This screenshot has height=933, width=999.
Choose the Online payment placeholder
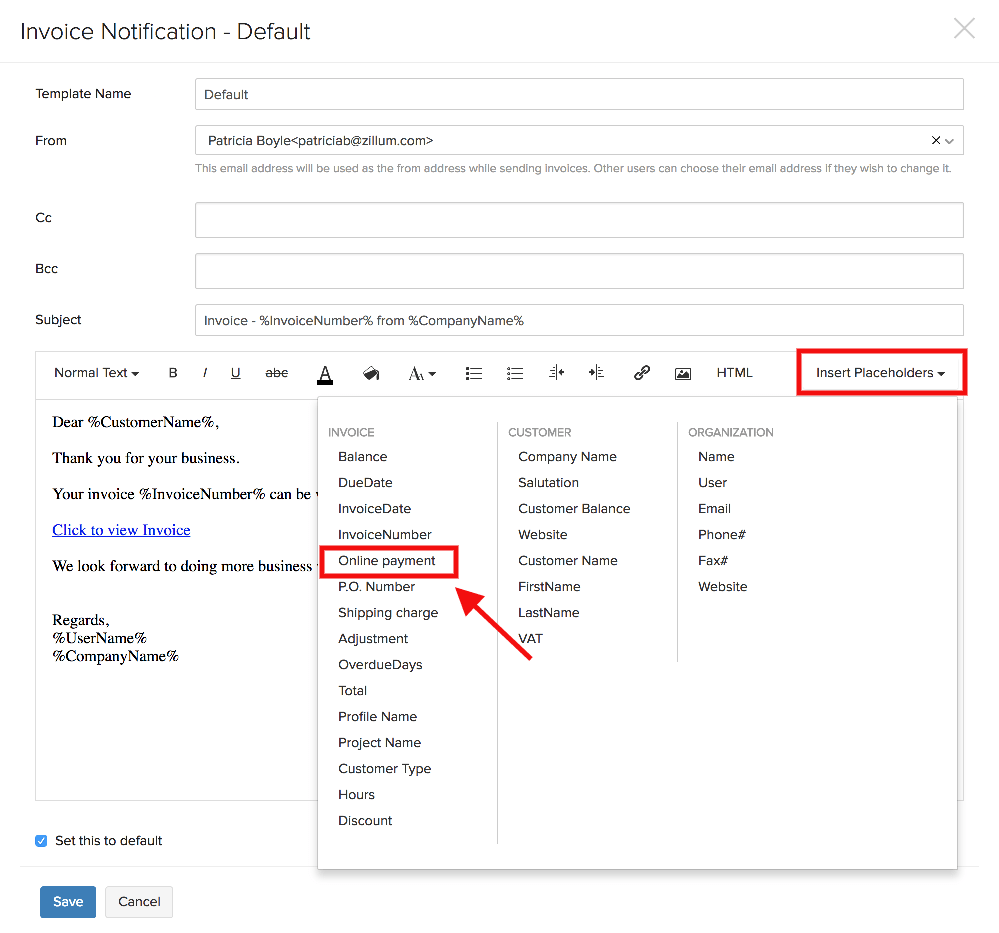click(387, 561)
